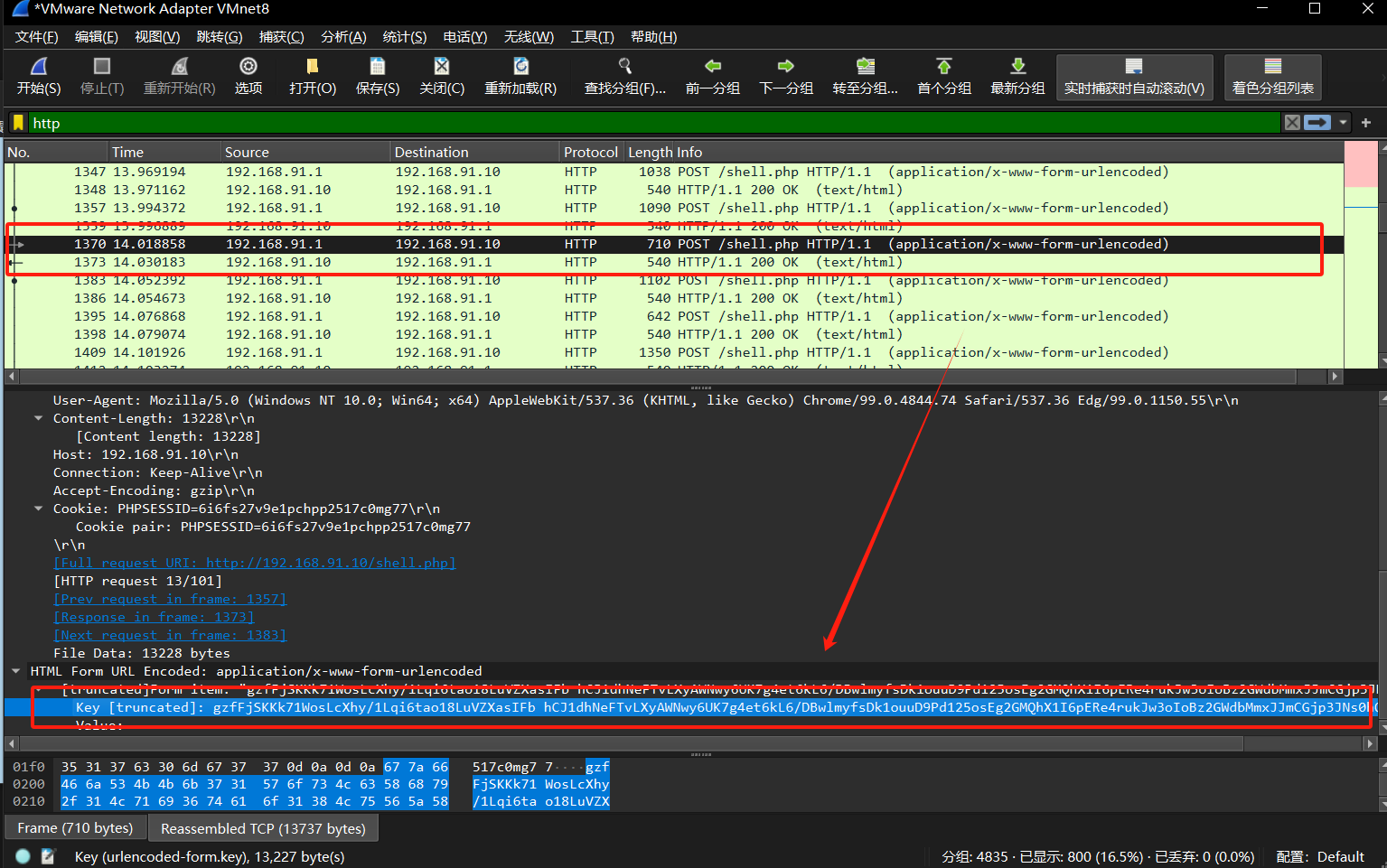1387x868 pixels.
Task: Select the User-Agent header line
Action: coord(645,400)
